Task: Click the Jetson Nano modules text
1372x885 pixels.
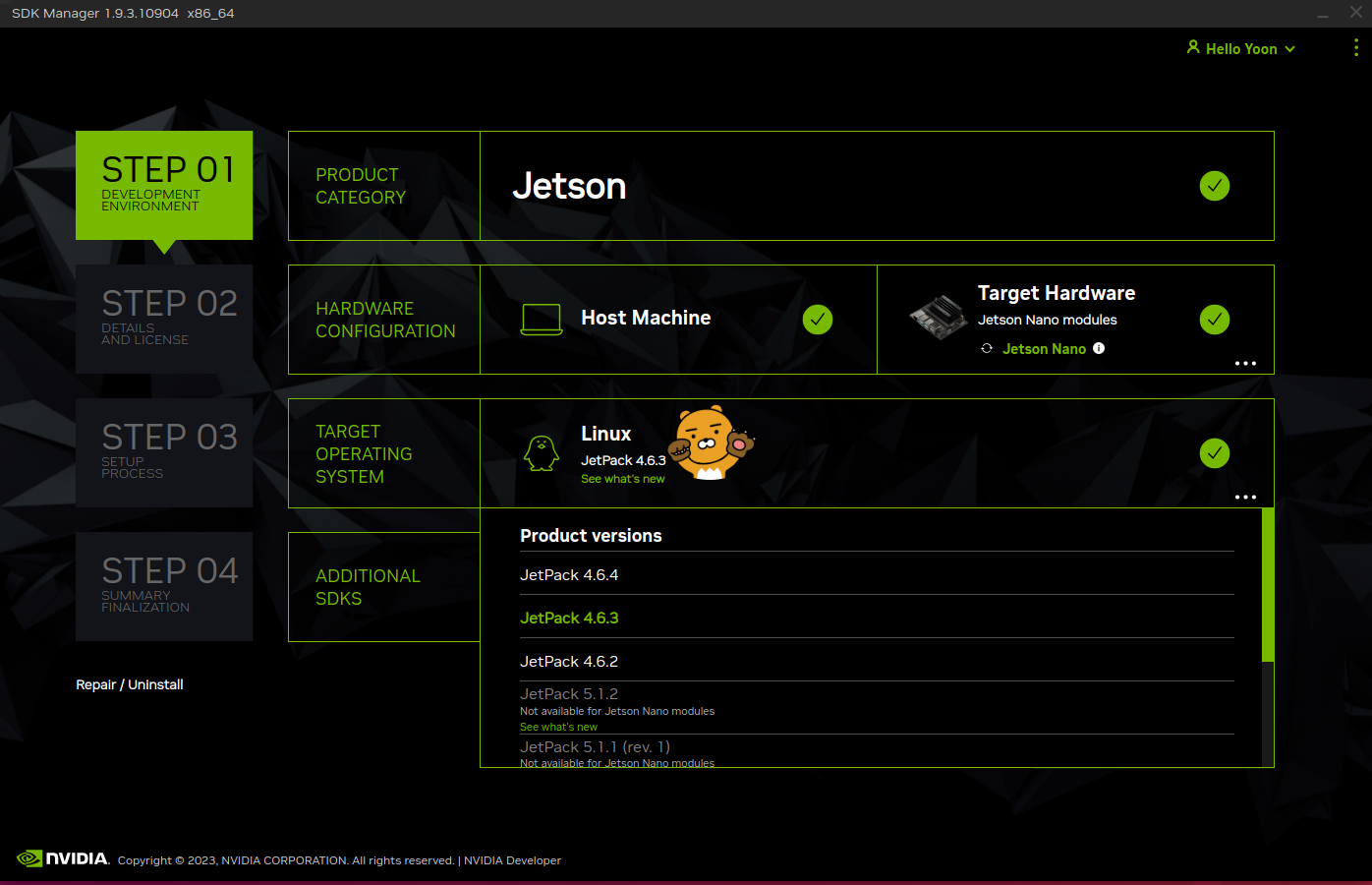Action: pos(1047,320)
